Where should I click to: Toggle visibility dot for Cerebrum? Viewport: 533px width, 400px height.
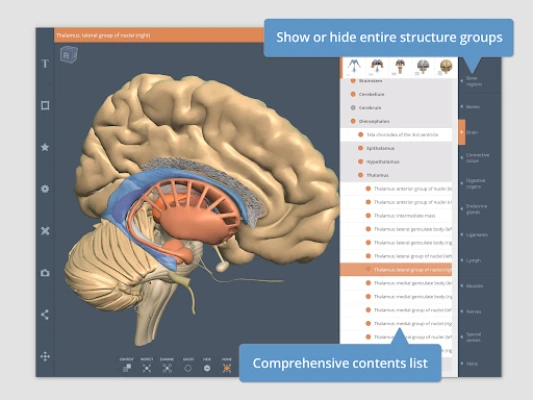(x=353, y=108)
